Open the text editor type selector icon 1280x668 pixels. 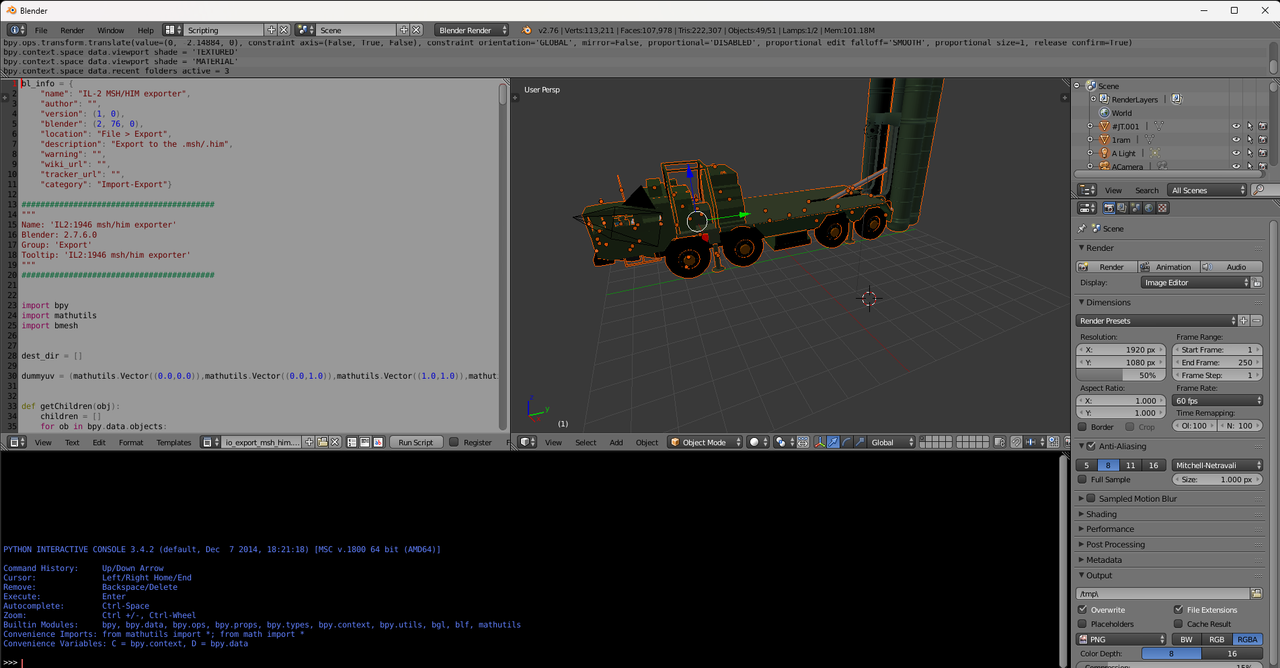16,442
